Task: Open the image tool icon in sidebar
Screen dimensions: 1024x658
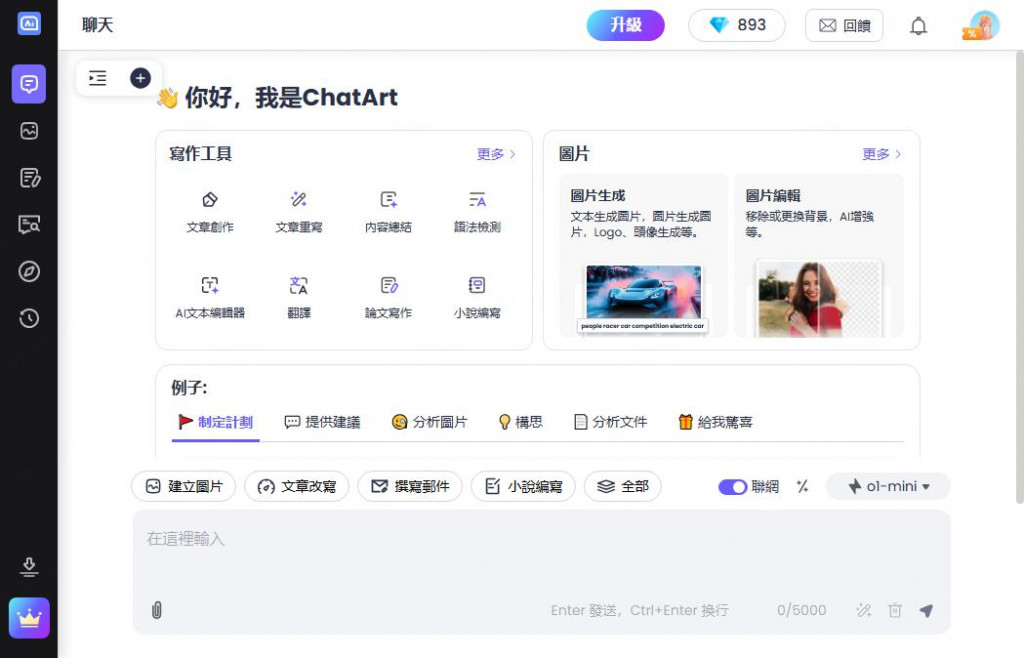Action: 29,131
